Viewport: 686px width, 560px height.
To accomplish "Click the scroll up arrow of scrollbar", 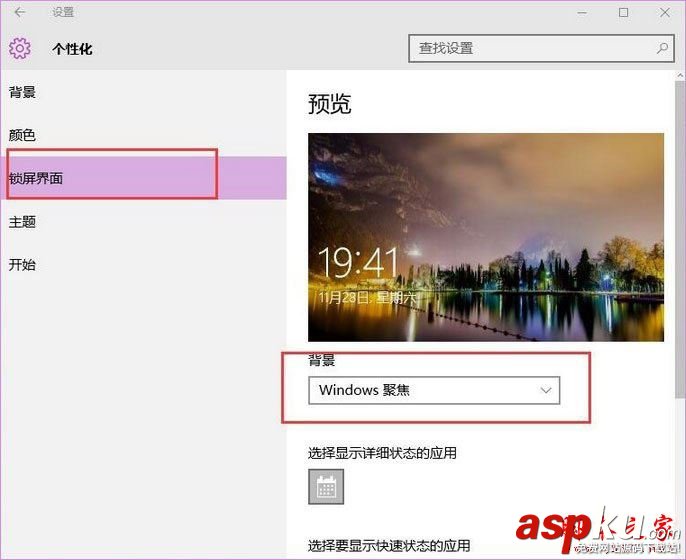I will pyautogui.click(x=680, y=75).
